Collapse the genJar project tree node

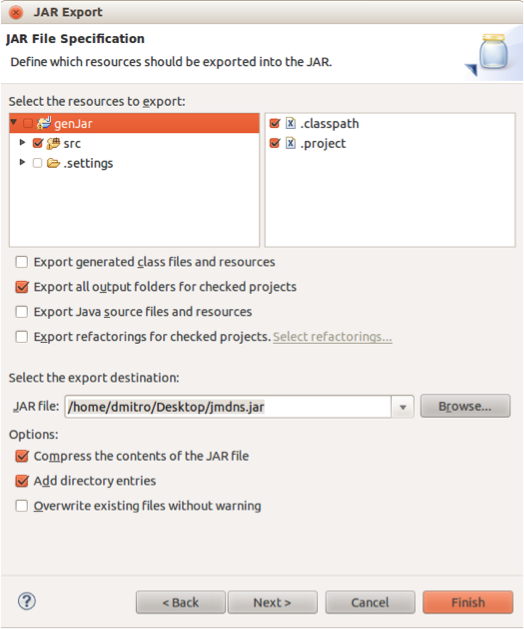coord(14,122)
